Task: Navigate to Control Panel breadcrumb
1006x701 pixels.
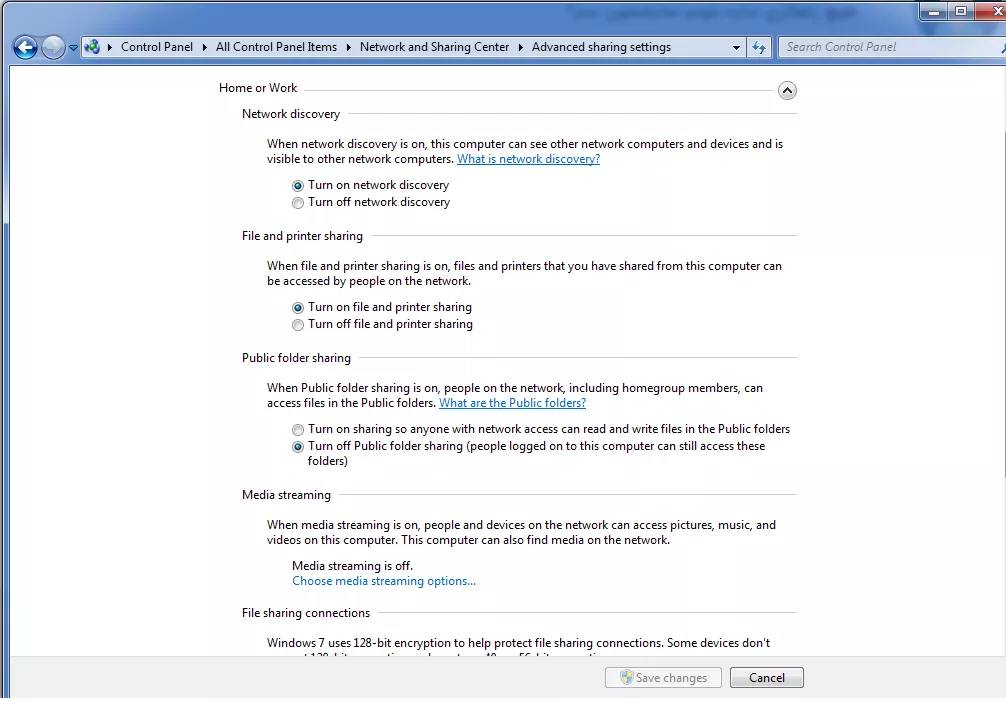Action: coord(157,47)
